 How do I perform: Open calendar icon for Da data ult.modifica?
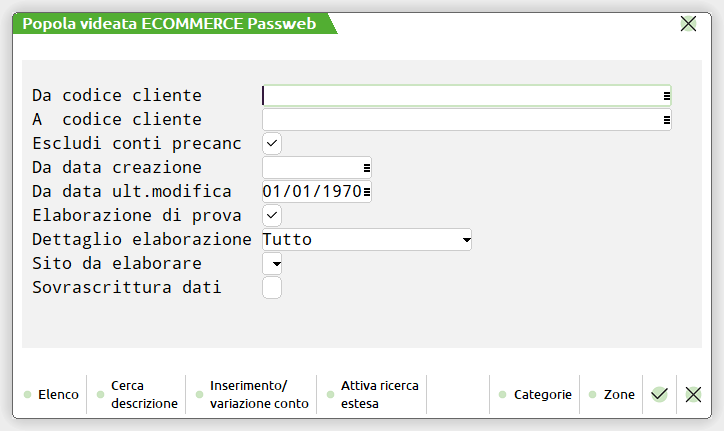[367, 191]
